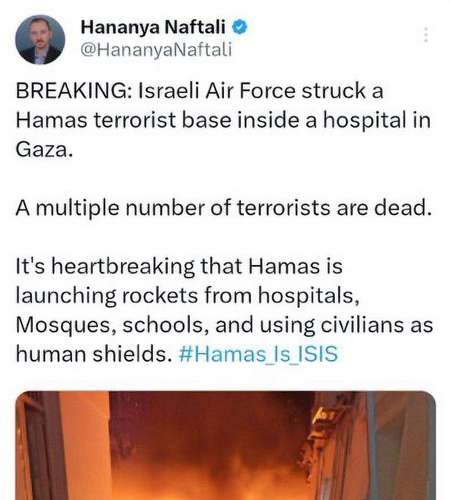This screenshot has height=500, width=450.
Task: Click the line 'It's heartbreaking that Hamas is'
Action: click(179, 266)
